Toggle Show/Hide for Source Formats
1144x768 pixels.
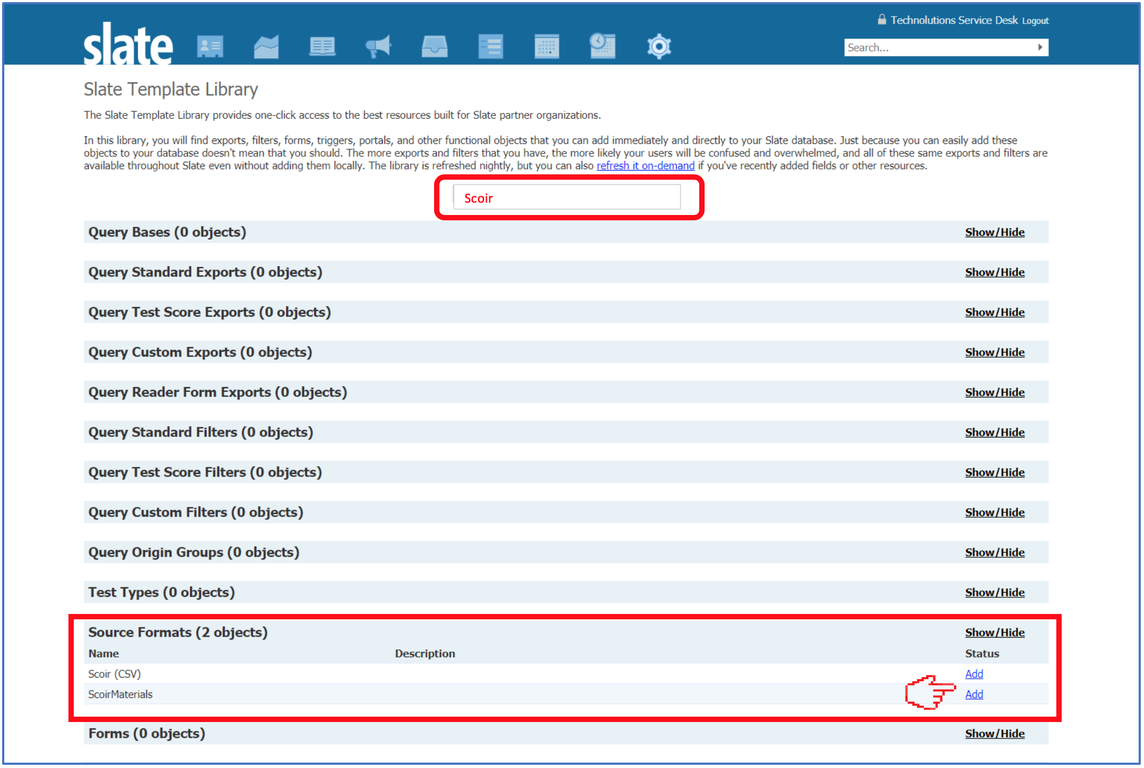click(994, 632)
